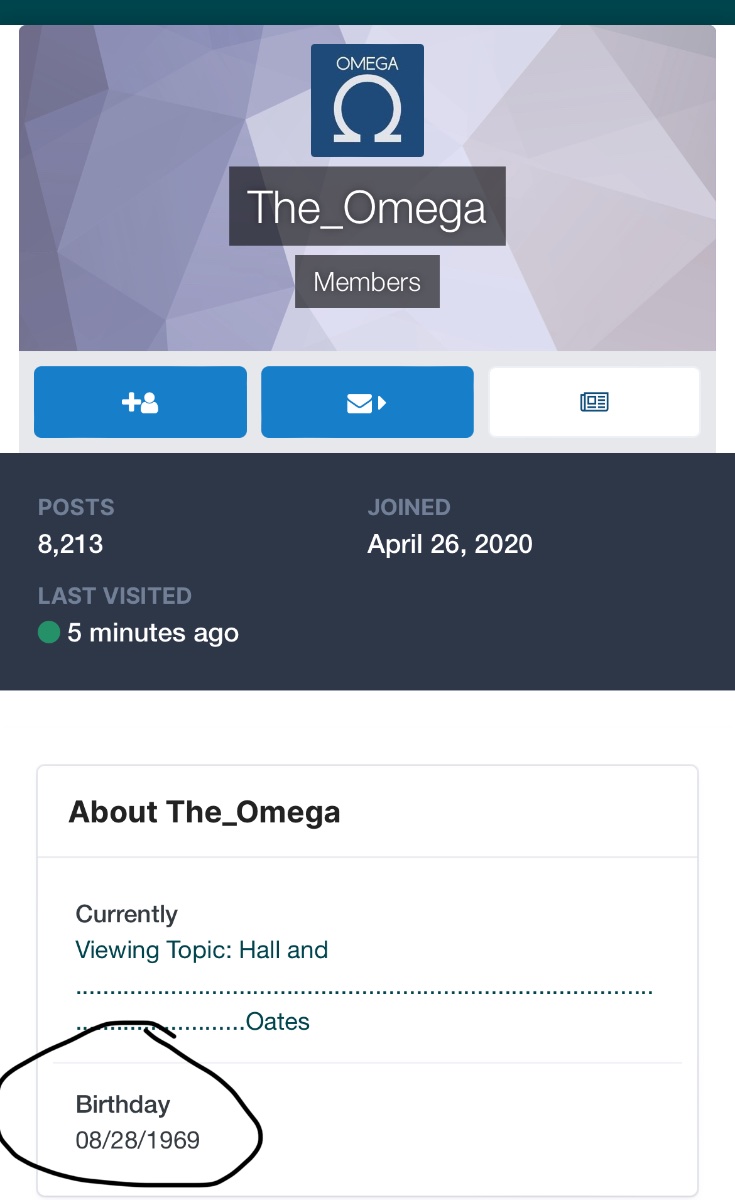Click the "Oates" end of topic link
The image size is (735, 1200).
pos(278,1022)
